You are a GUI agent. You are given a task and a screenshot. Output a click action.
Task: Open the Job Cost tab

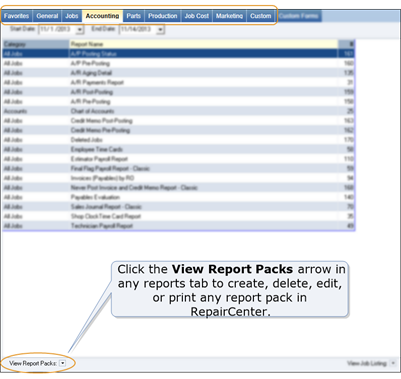[x=197, y=16]
